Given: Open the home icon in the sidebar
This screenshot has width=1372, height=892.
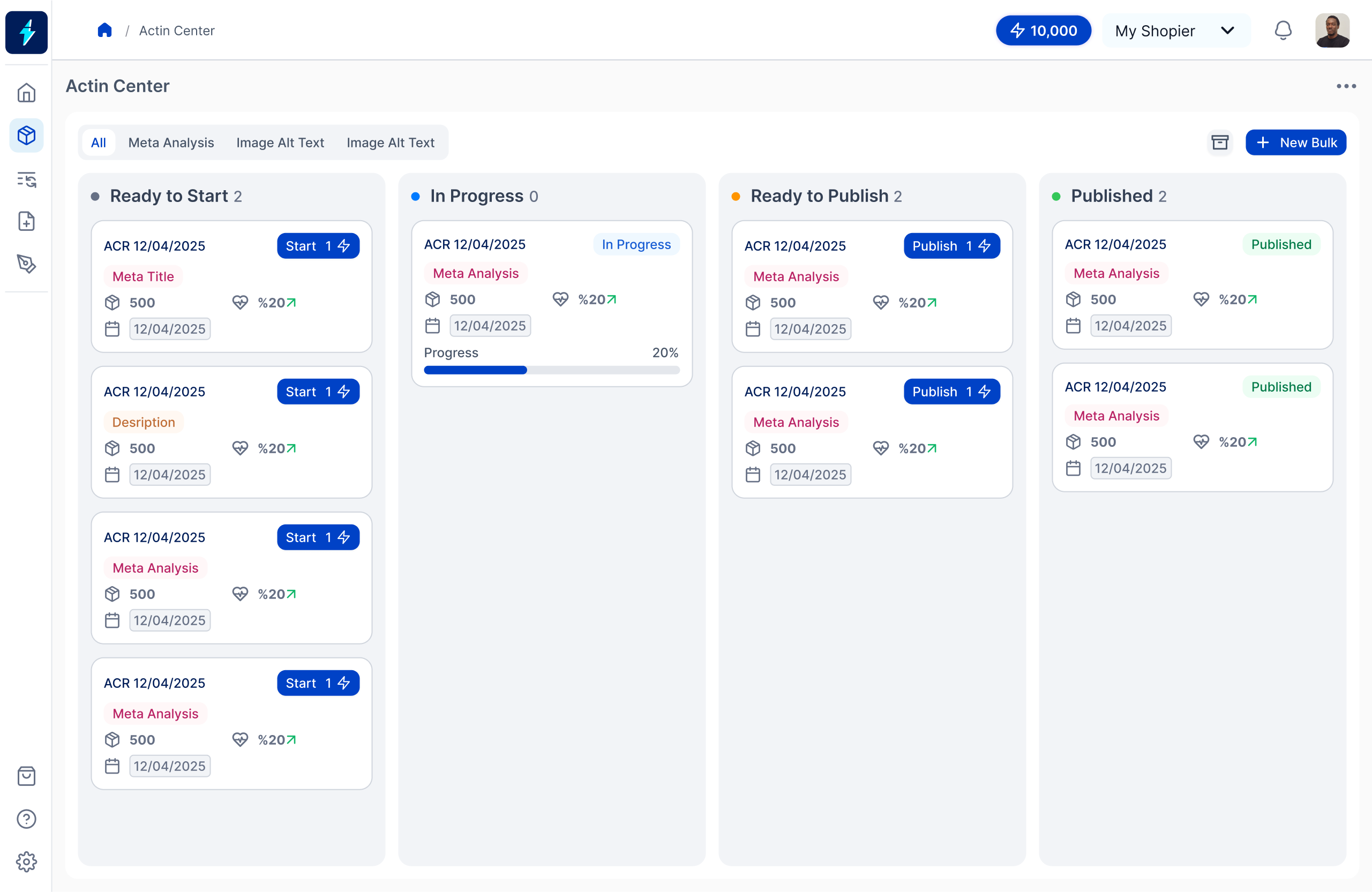Looking at the screenshot, I should coord(26,93).
